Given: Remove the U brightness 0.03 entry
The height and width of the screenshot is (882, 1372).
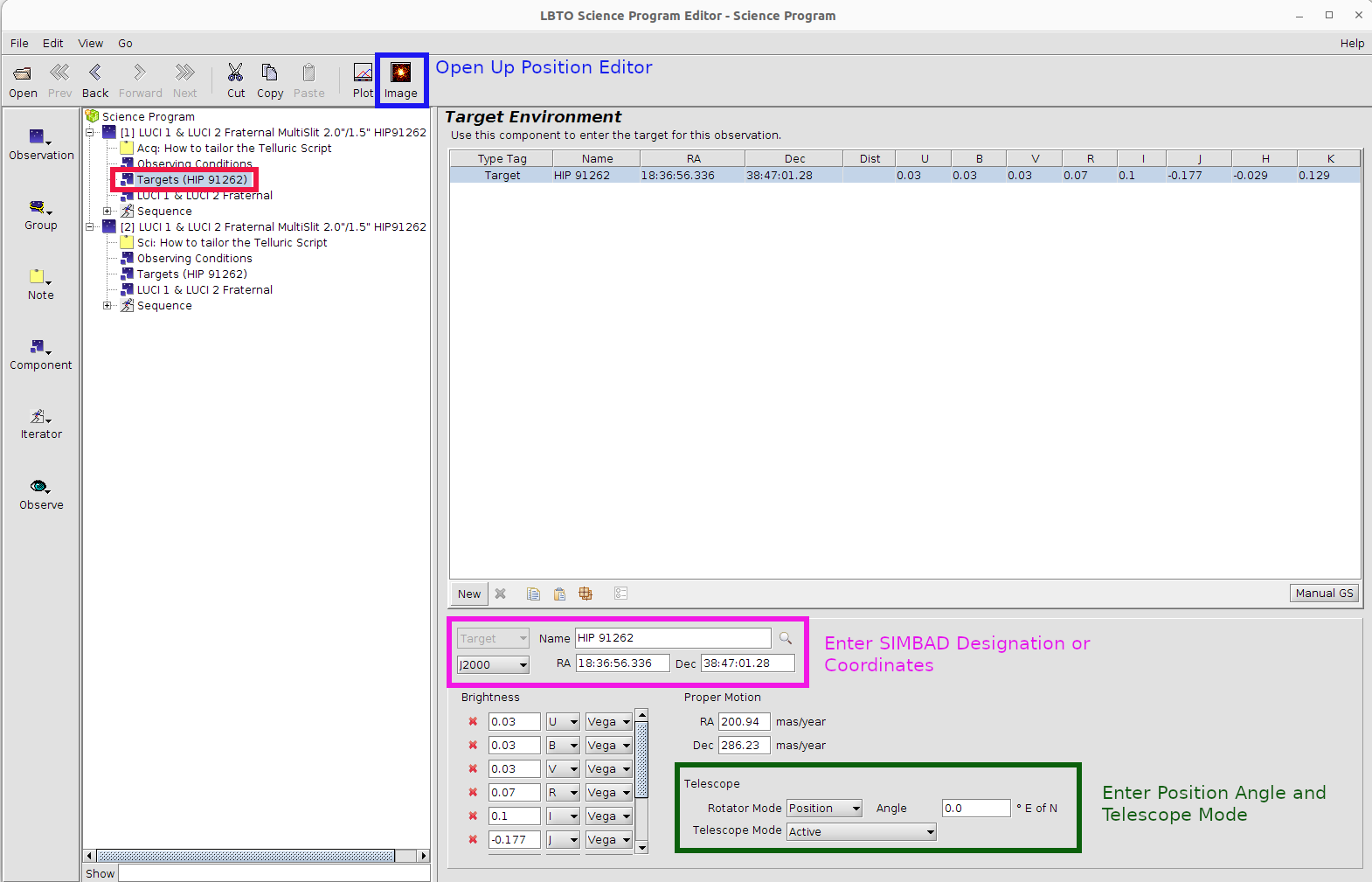Looking at the screenshot, I should 473,722.
